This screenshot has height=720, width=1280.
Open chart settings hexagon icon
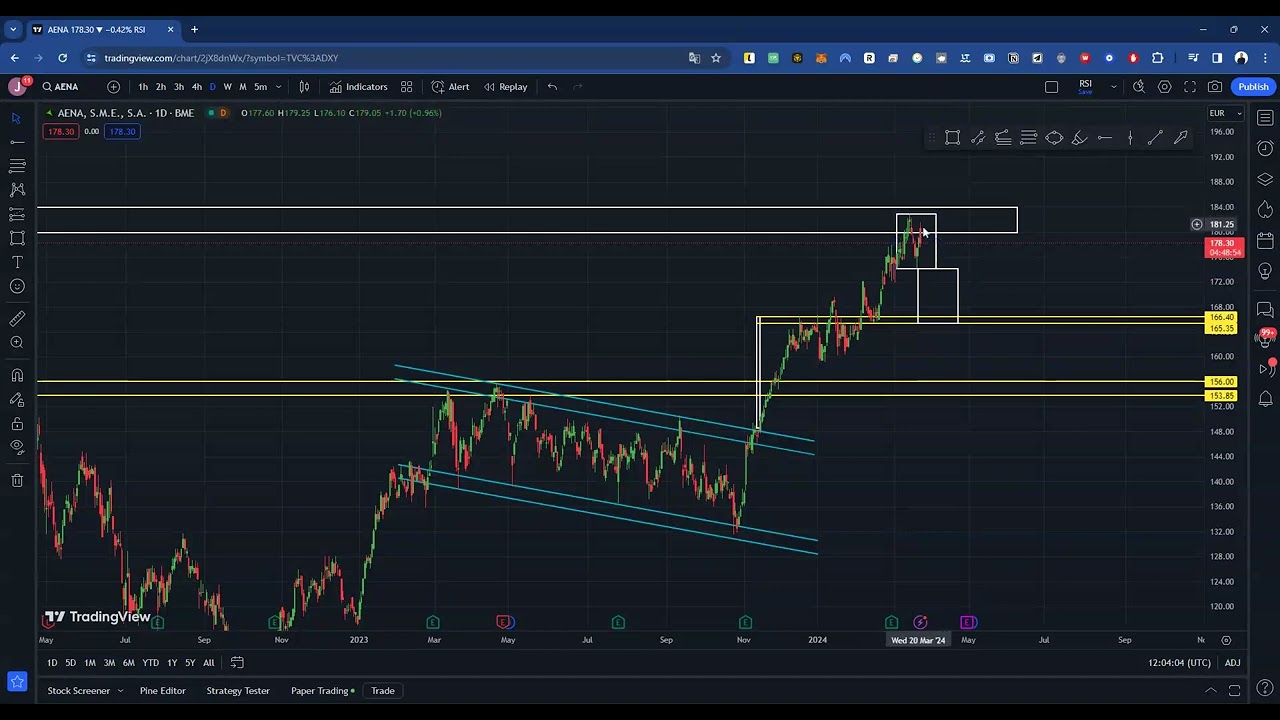point(1164,87)
